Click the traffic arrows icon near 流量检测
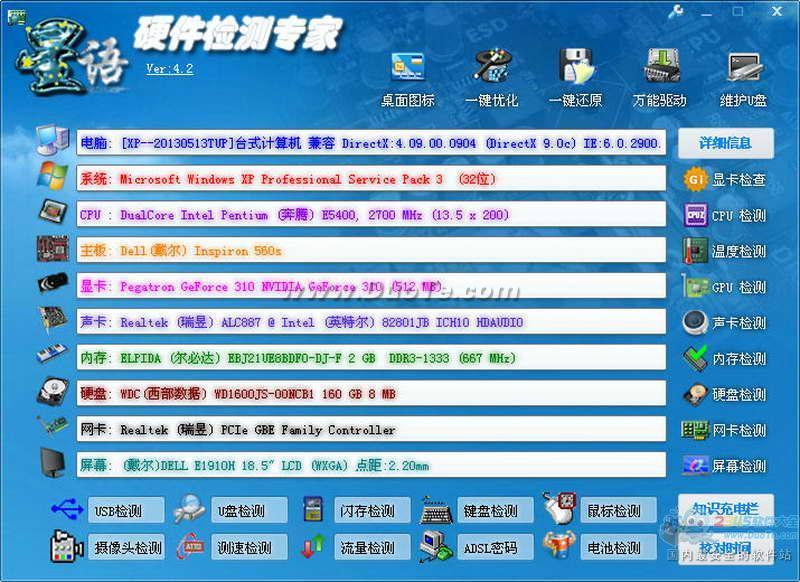Screen dimensions: 800x582 [312, 546]
